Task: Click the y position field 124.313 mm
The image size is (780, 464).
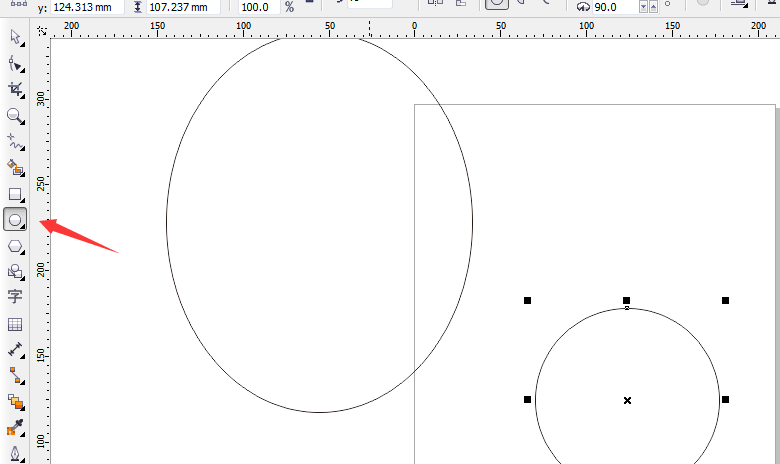Action: 87,7
